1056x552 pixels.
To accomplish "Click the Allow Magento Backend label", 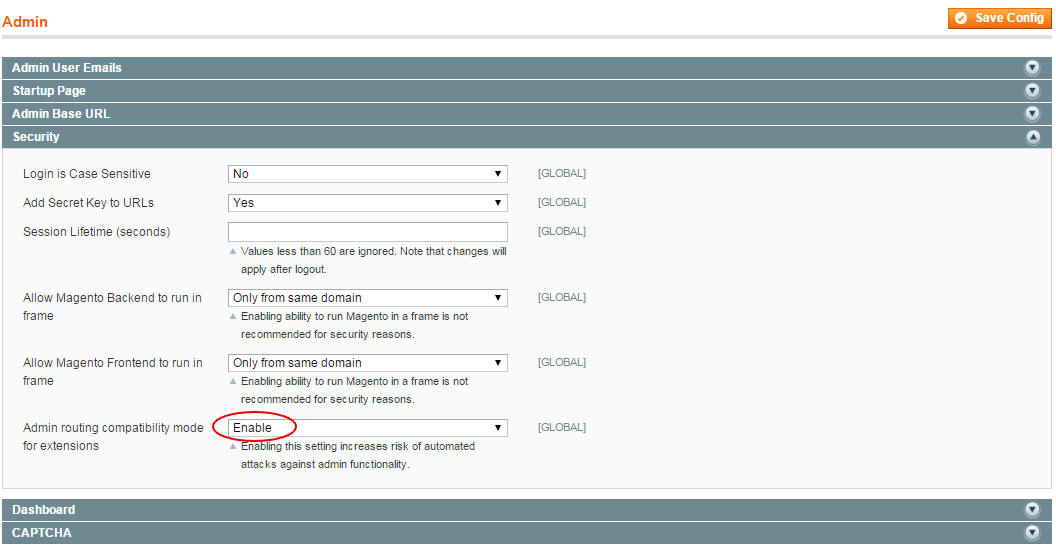I will pos(112,306).
